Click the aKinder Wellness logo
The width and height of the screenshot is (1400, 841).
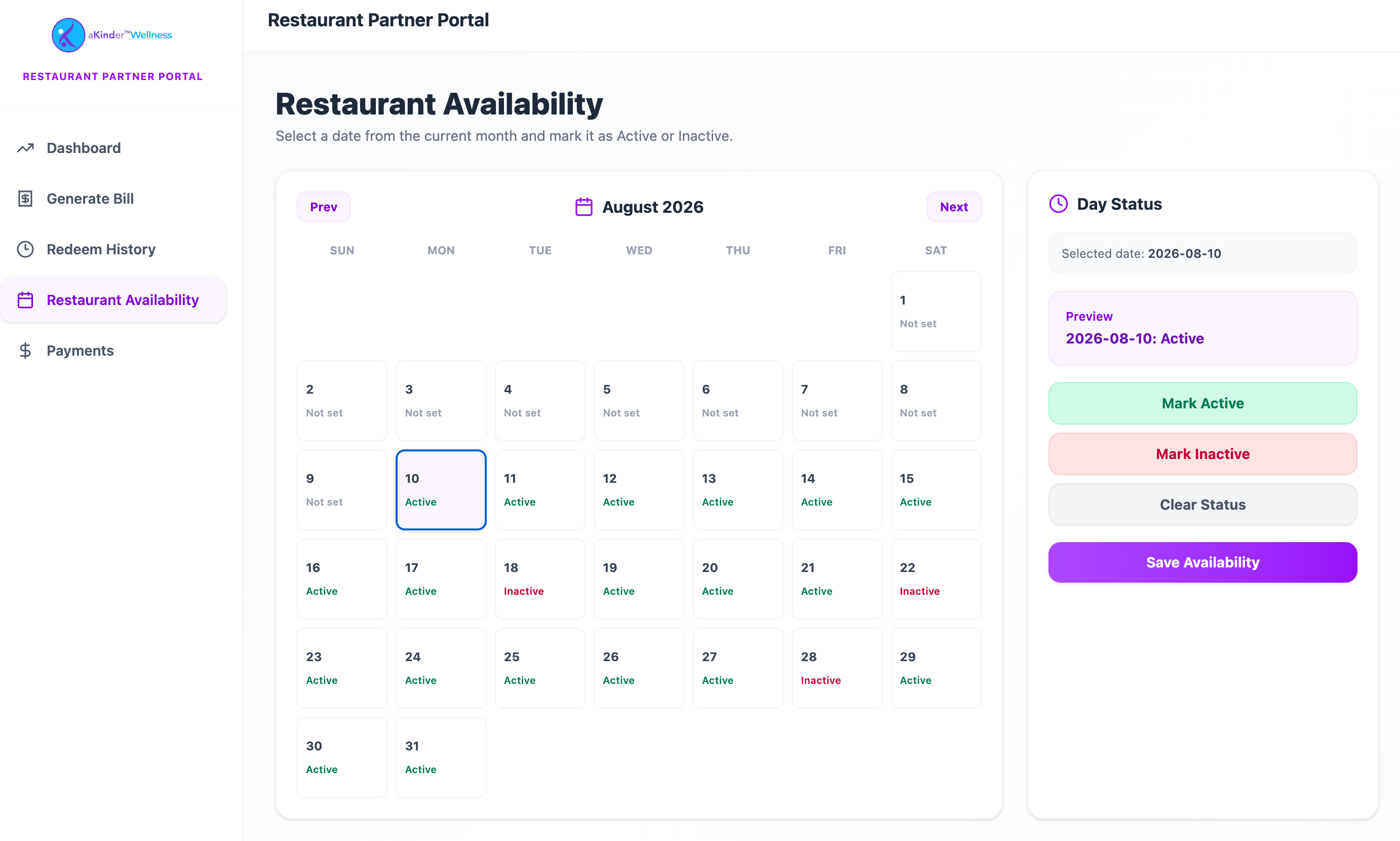pos(112,35)
